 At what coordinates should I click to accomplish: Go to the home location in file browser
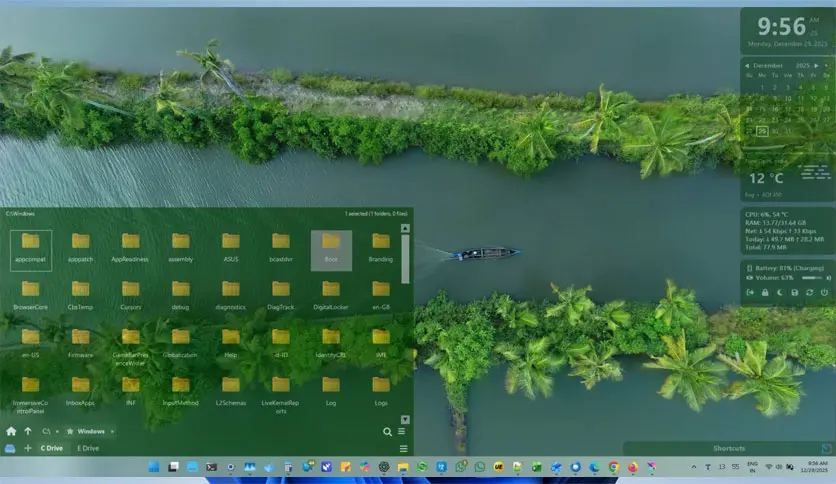tap(11, 431)
